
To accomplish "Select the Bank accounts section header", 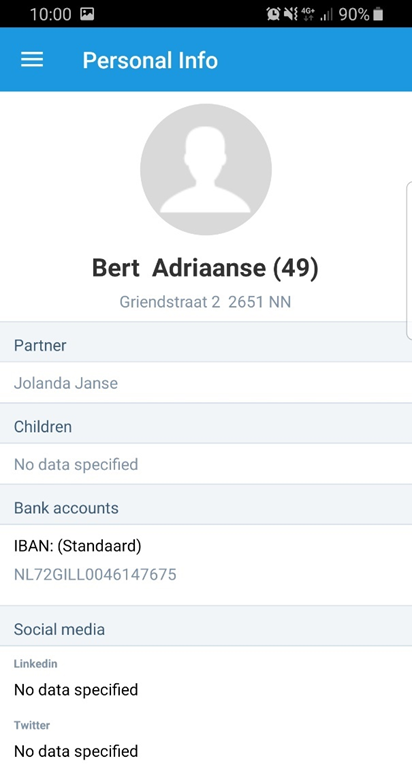I will click(x=206, y=508).
